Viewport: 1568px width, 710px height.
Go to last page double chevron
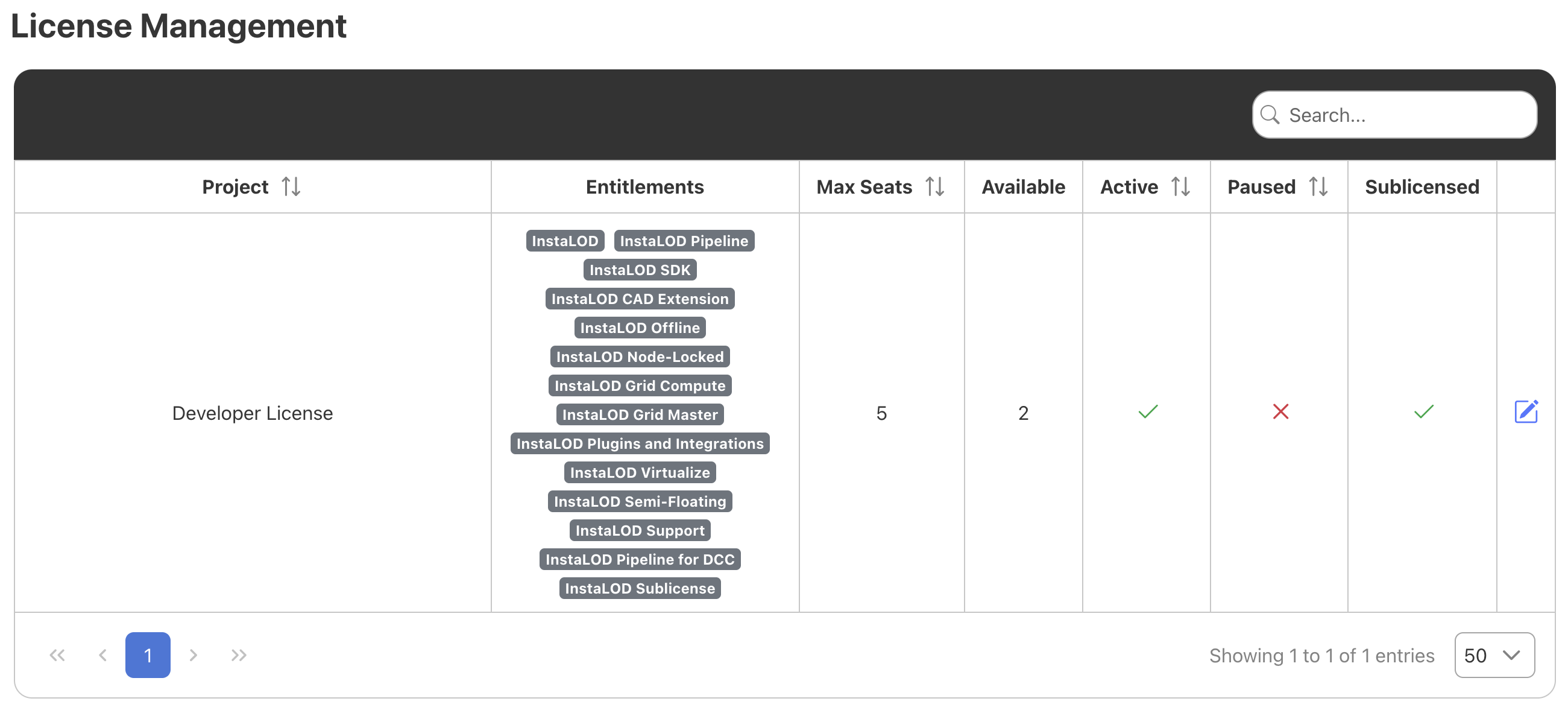coord(239,655)
